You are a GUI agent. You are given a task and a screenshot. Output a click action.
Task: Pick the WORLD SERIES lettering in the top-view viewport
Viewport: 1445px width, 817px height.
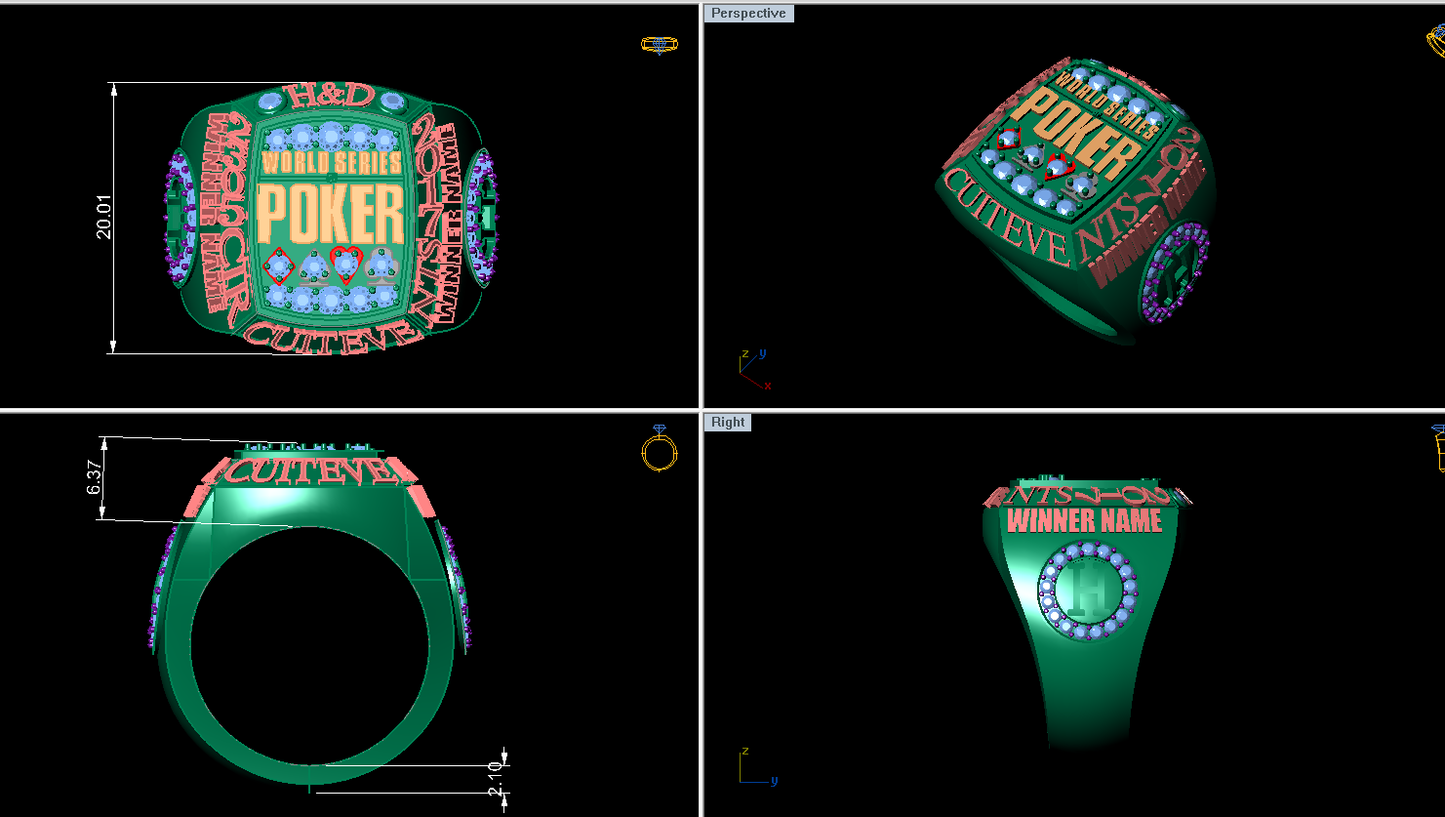[x=330, y=163]
